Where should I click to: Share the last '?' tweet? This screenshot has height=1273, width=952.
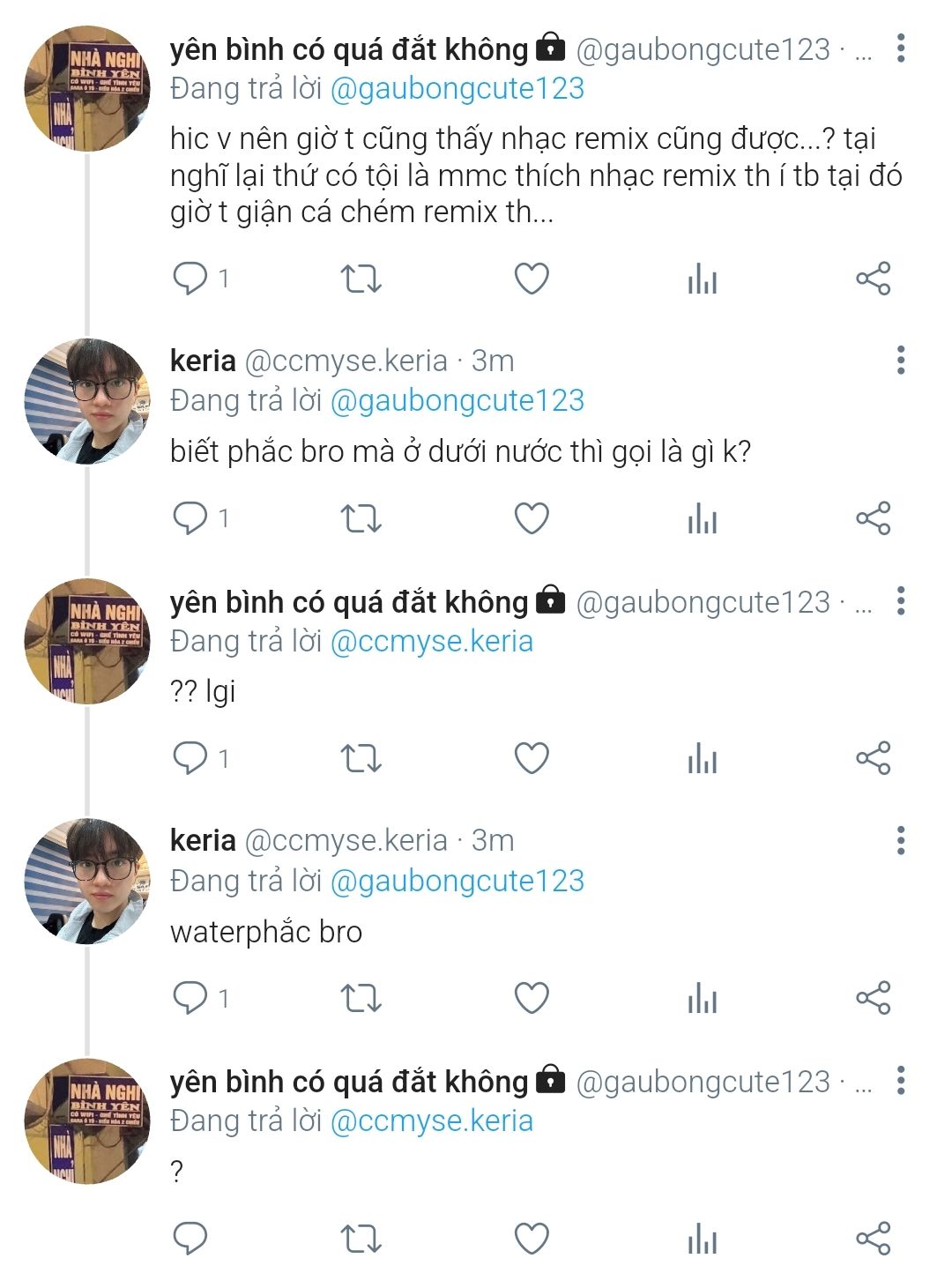pos(873,1238)
